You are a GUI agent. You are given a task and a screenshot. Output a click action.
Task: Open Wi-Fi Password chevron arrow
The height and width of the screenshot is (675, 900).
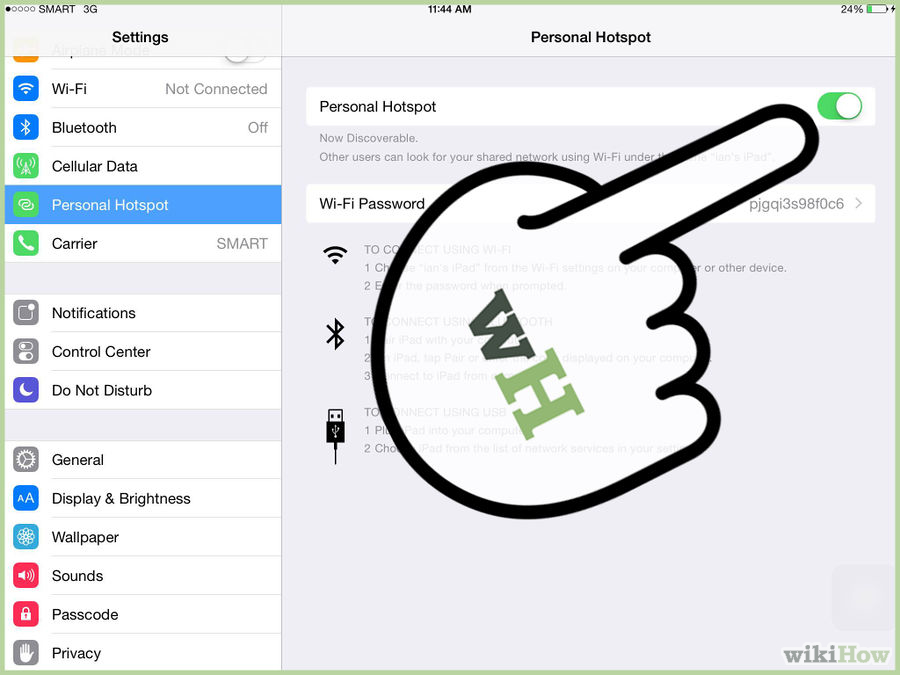(x=859, y=203)
